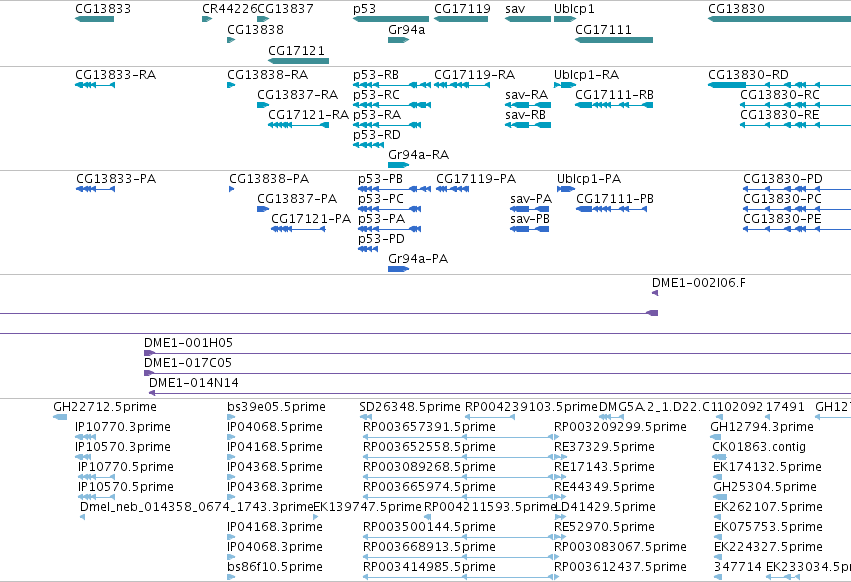Click the p53-PA protein feature
Screen dimensions: 851x582
pyautogui.click(x=390, y=229)
